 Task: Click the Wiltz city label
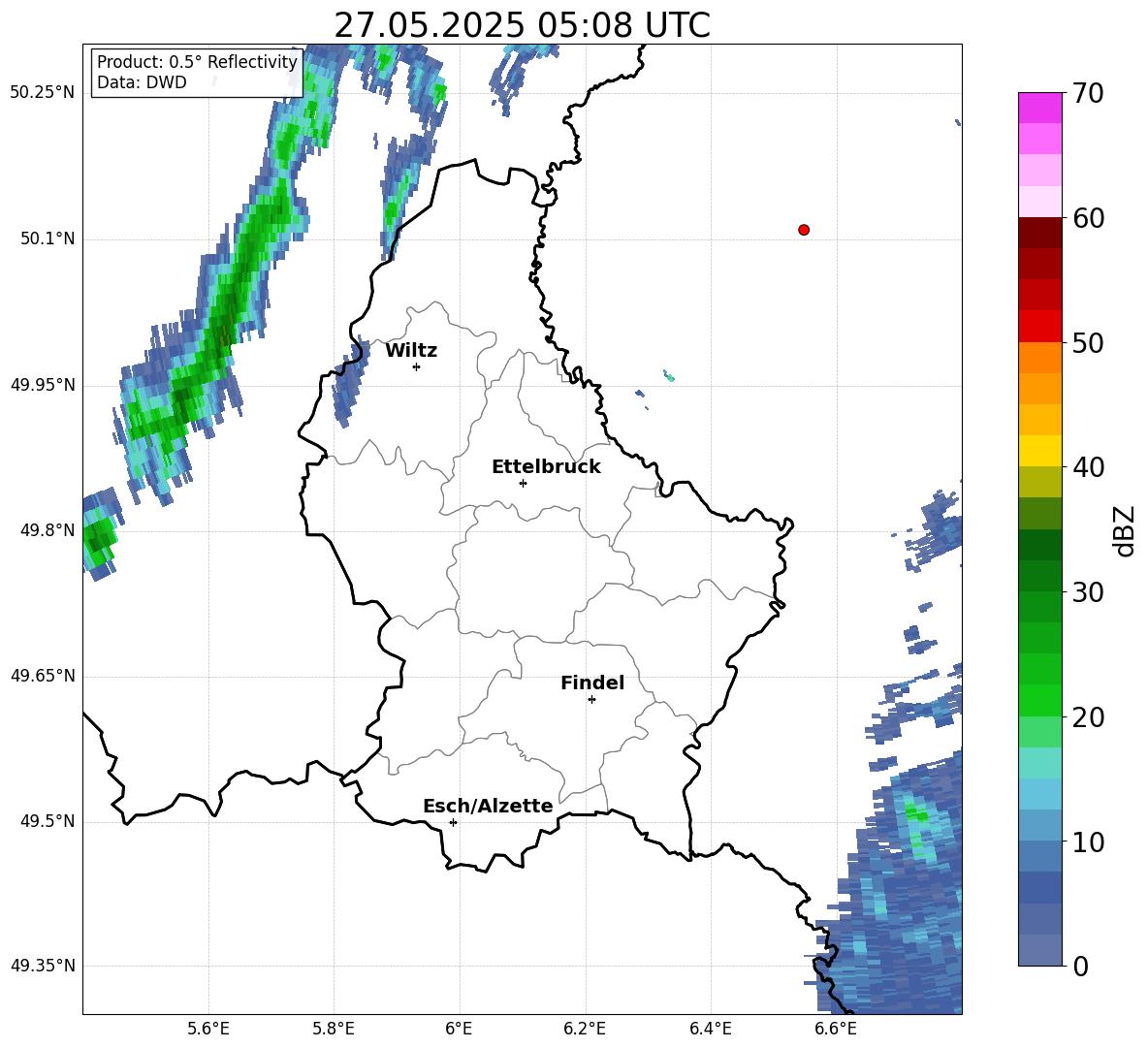(x=411, y=351)
